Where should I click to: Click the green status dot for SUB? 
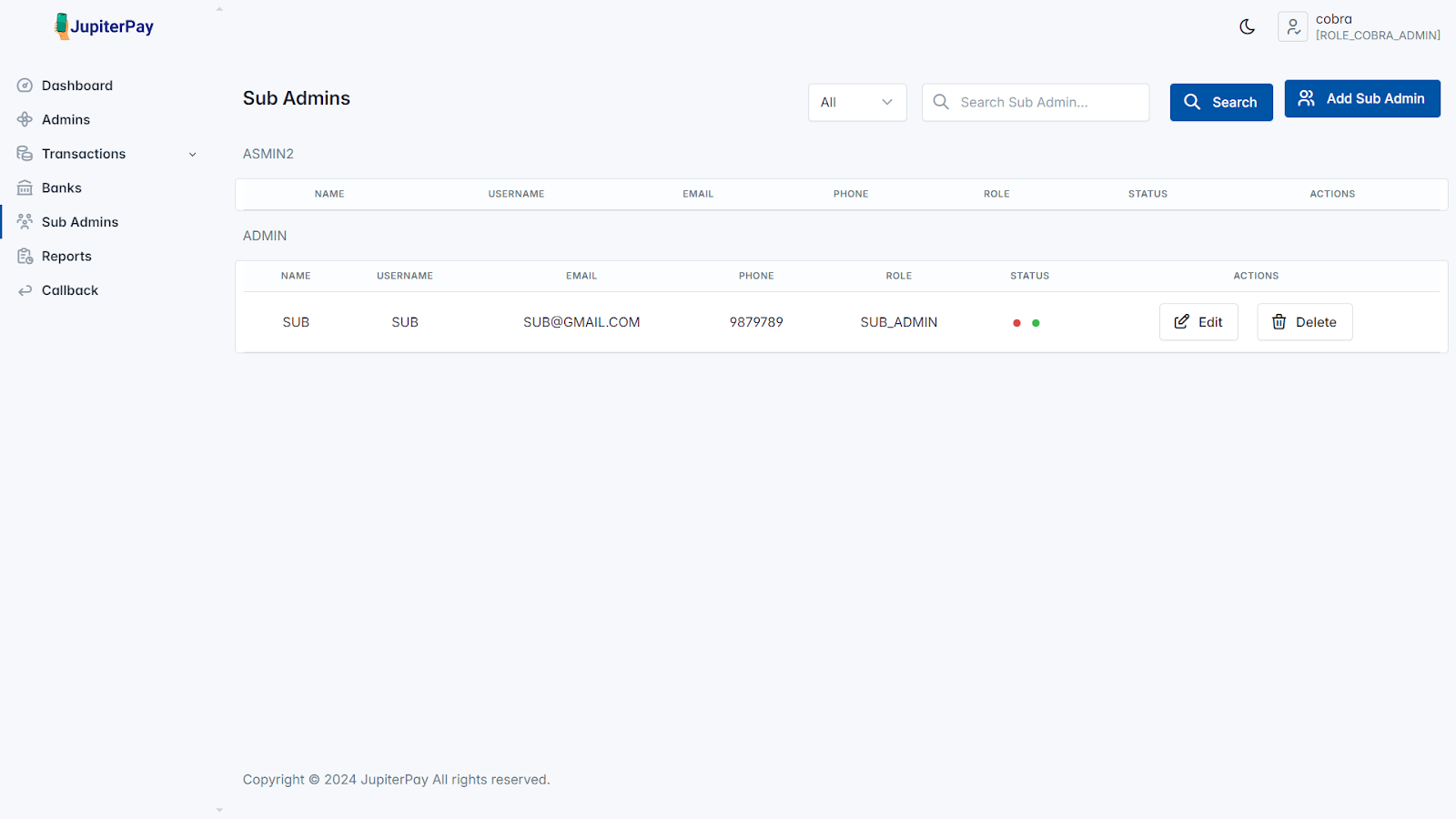coord(1036,323)
